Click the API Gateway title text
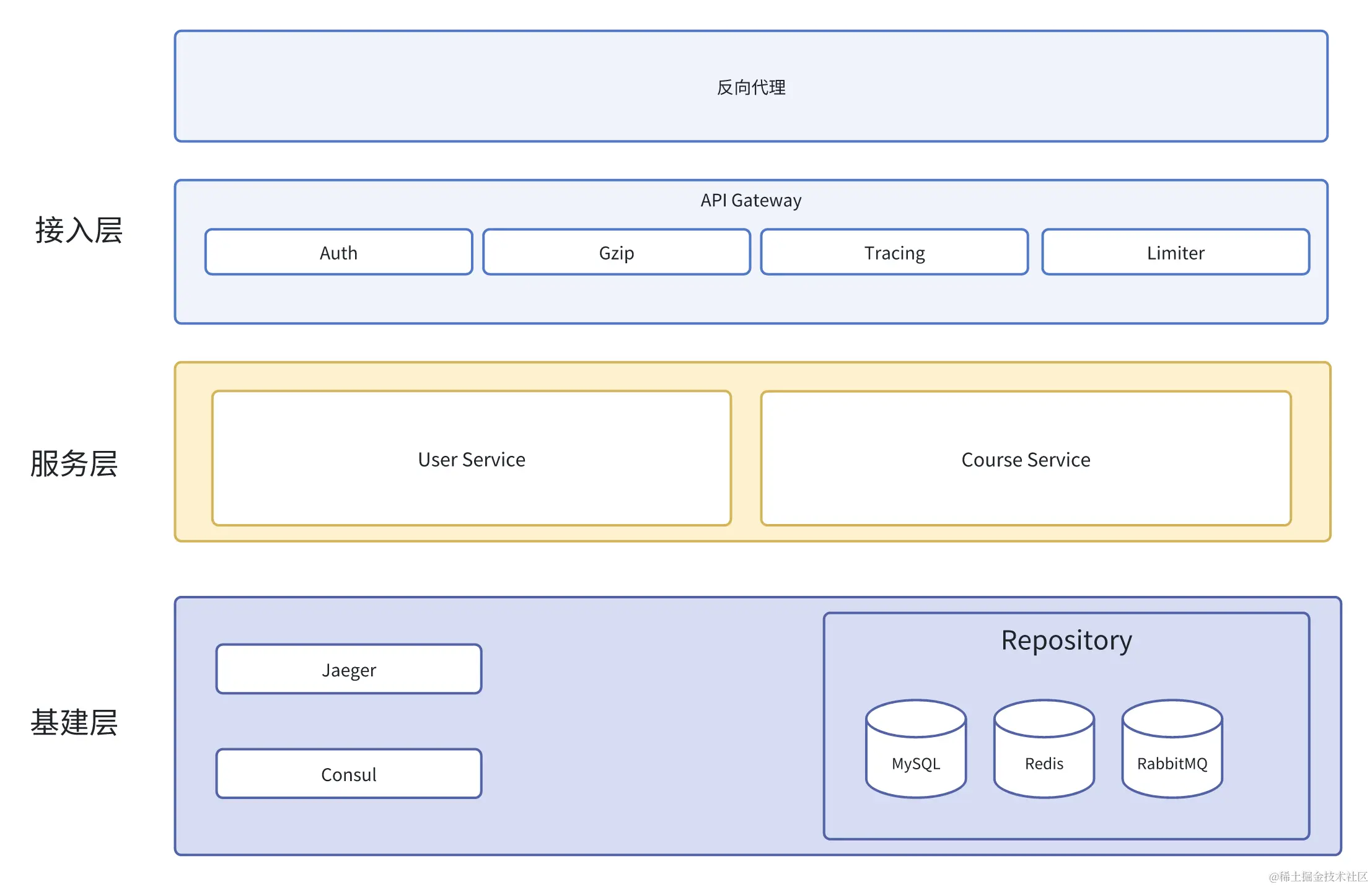The width and height of the screenshot is (1372, 887). pos(750,200)
